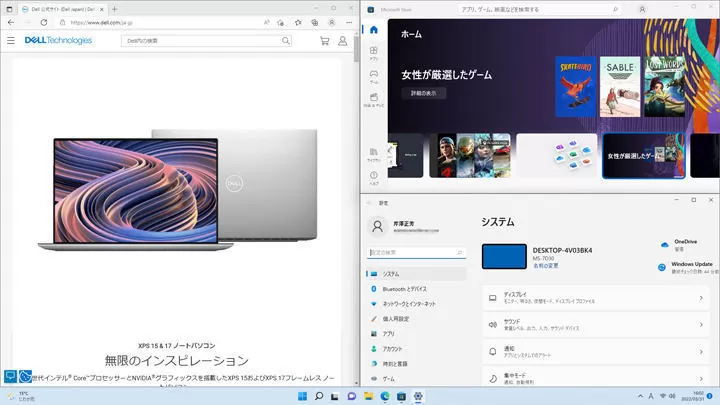Open Microsoft Store Movies & TV section
Image resolution: width=720 pixels, height=405 pixels.
374,100
